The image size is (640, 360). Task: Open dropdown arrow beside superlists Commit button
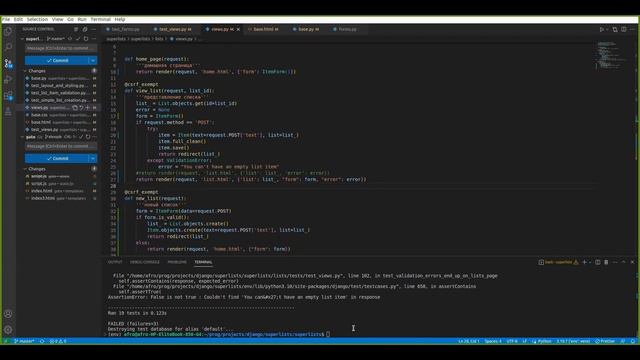pyautogui.click(x=93, y=60)
